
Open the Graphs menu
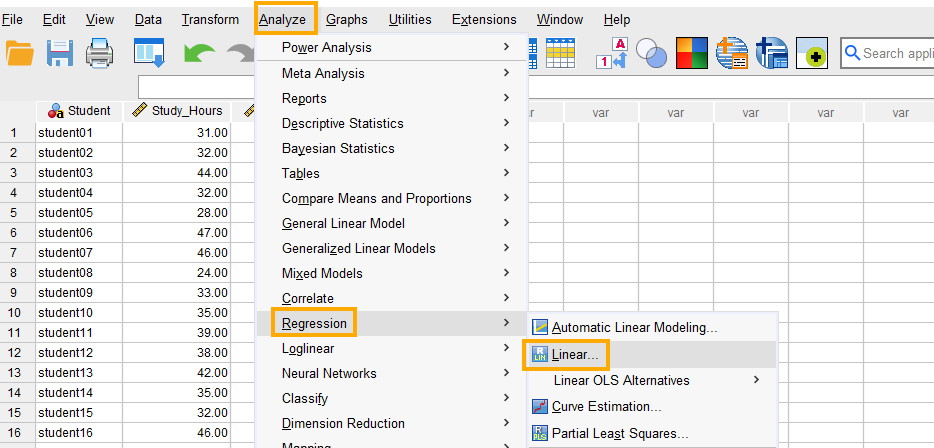click(347, 20)
